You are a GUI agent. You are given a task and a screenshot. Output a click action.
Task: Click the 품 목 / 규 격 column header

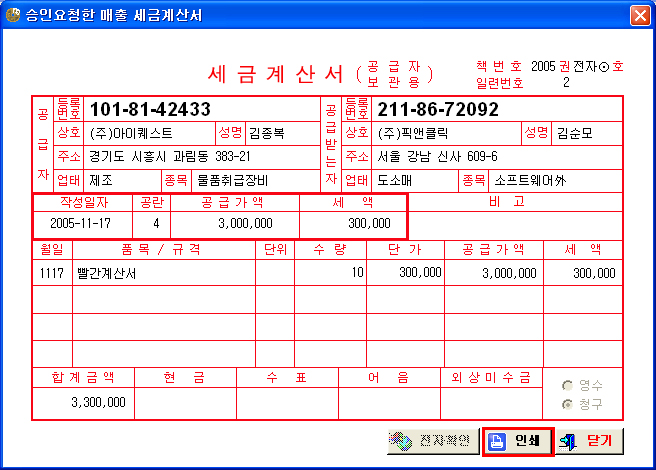161,250
